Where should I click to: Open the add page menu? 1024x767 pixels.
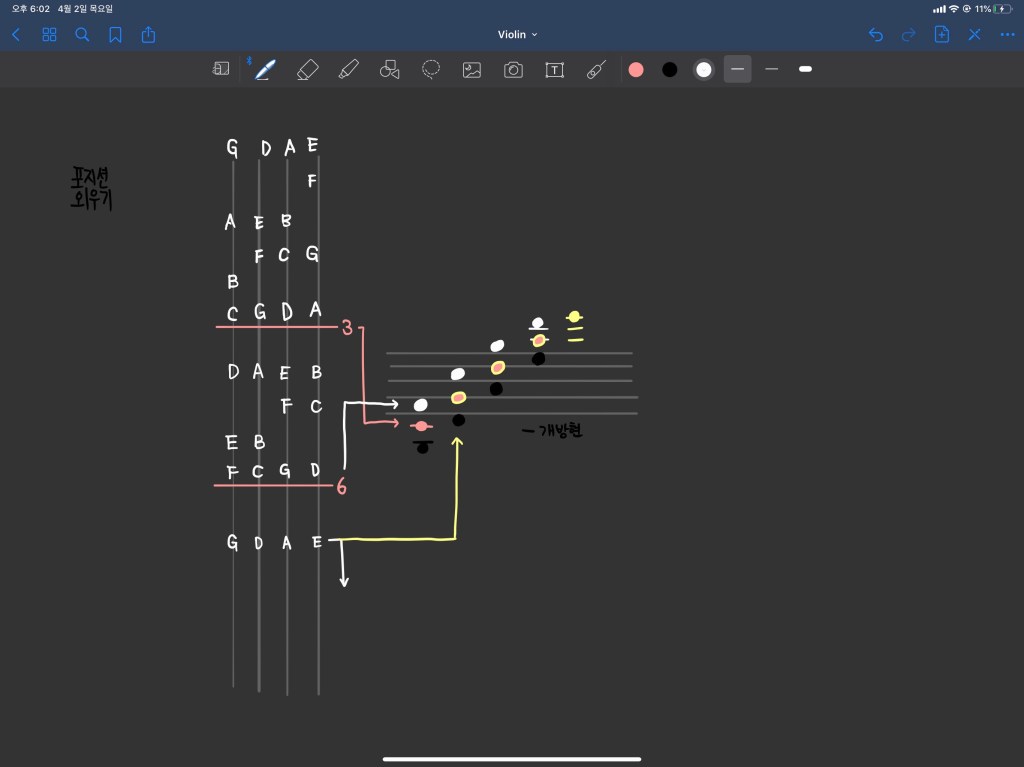[x=941, y=35]
